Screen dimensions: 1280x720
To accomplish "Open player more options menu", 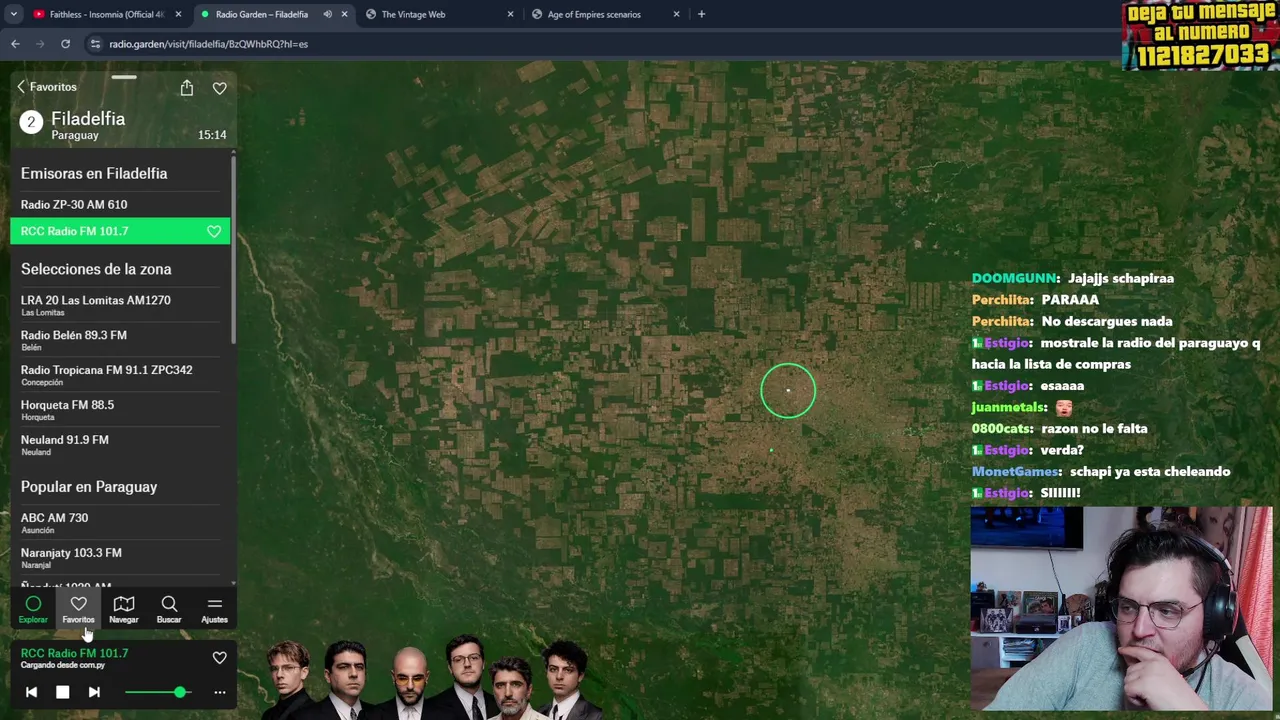I will (219, 692).
